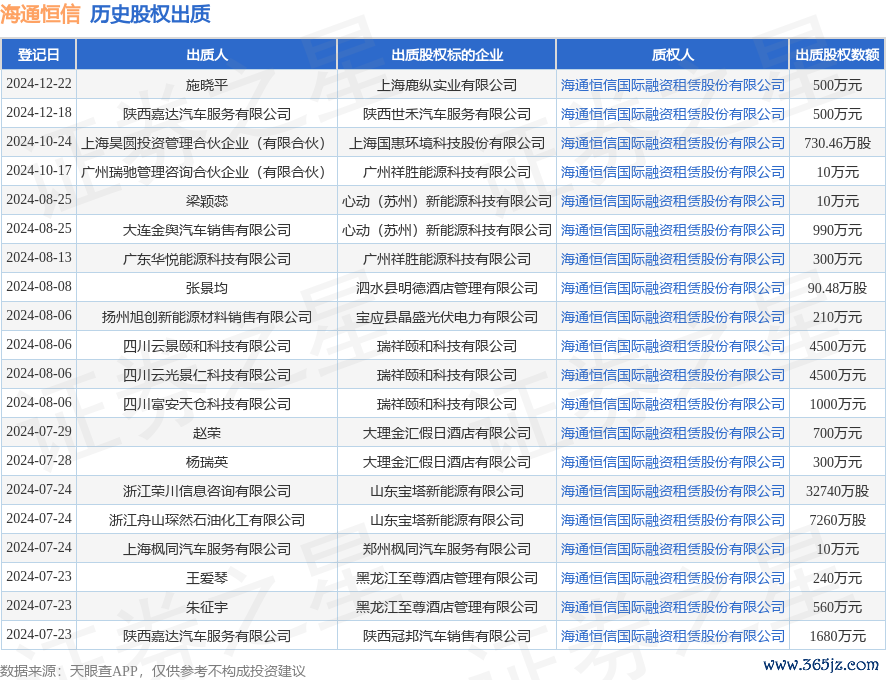Open 质权人 link in 上海枫同汽车服务 row
Viewport: 886px width, 680px height.
point(672,549)
